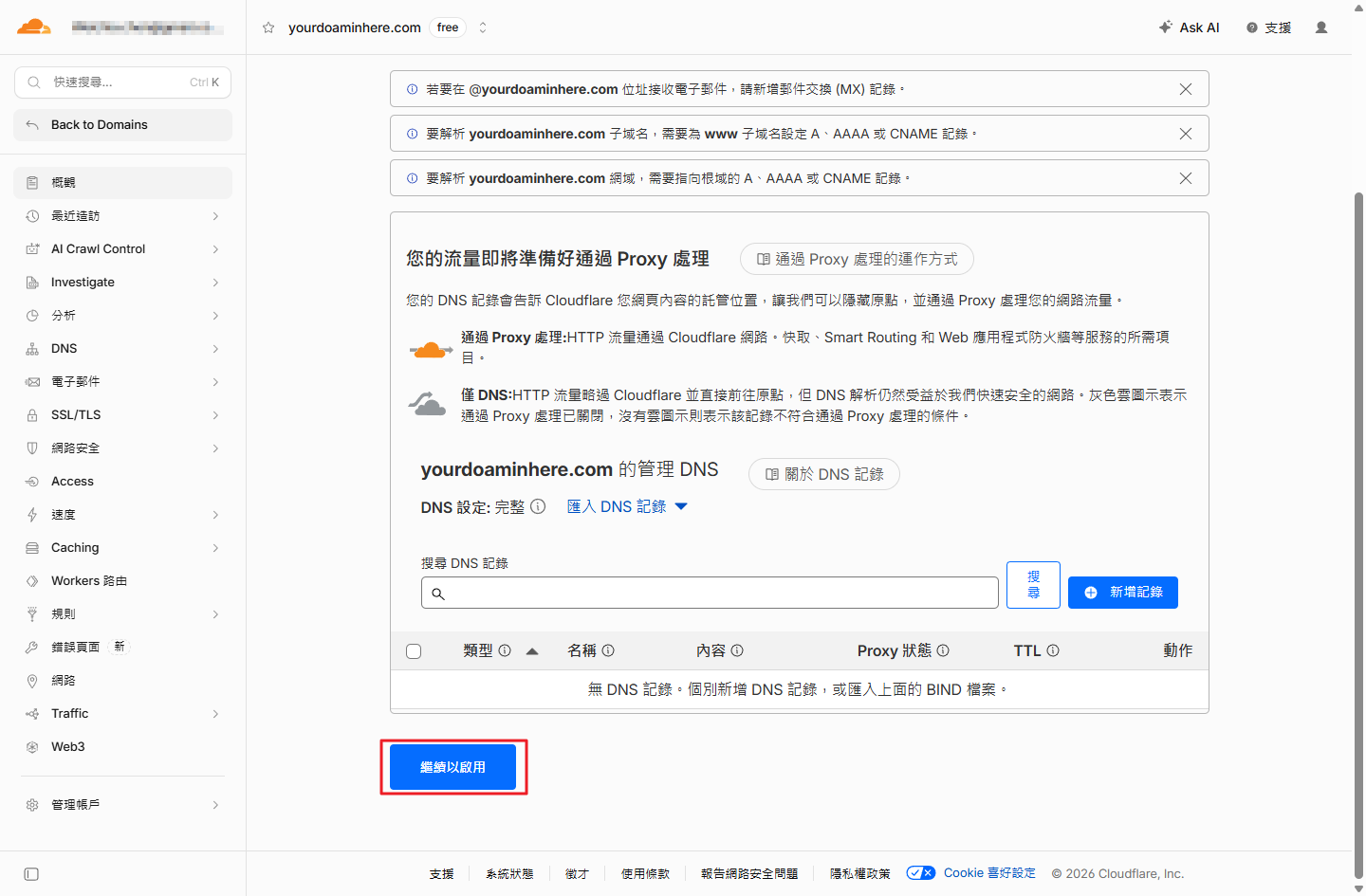
Task: Click the Traffic sidebar icon
Action: 32,714
